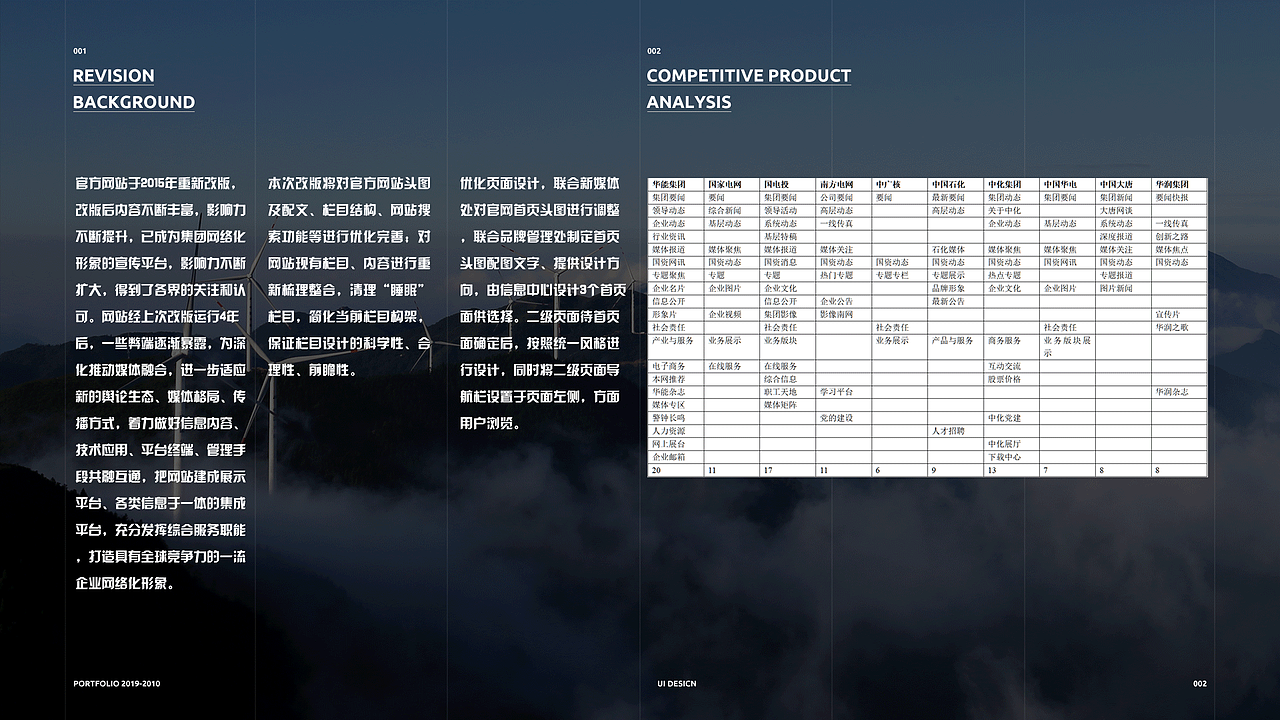
Task: Select the 南方电网 column header
Action: coord(844,184)
